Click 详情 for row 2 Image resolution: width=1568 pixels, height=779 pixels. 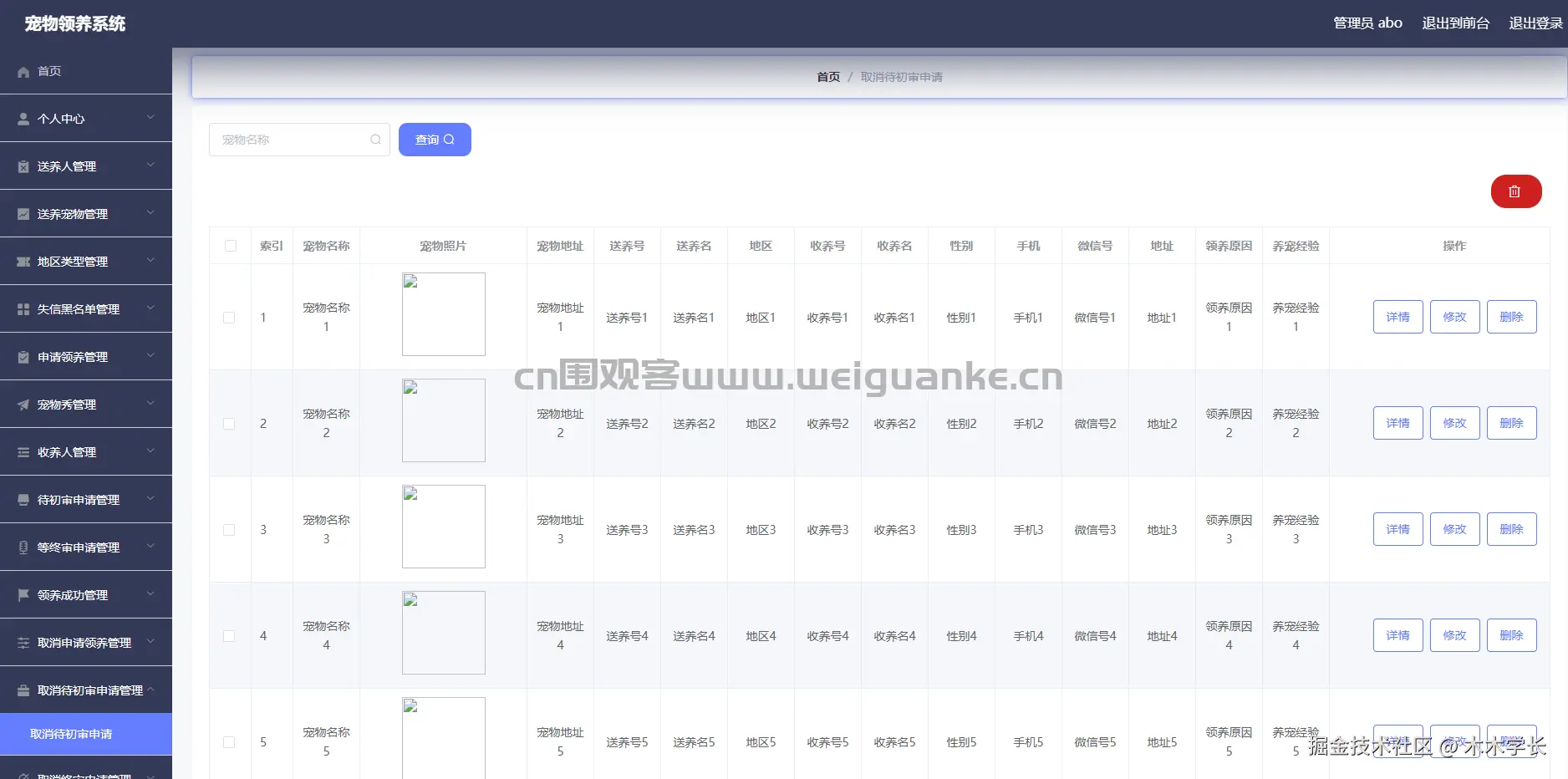pyautogui.click(x=1397, y=423)
